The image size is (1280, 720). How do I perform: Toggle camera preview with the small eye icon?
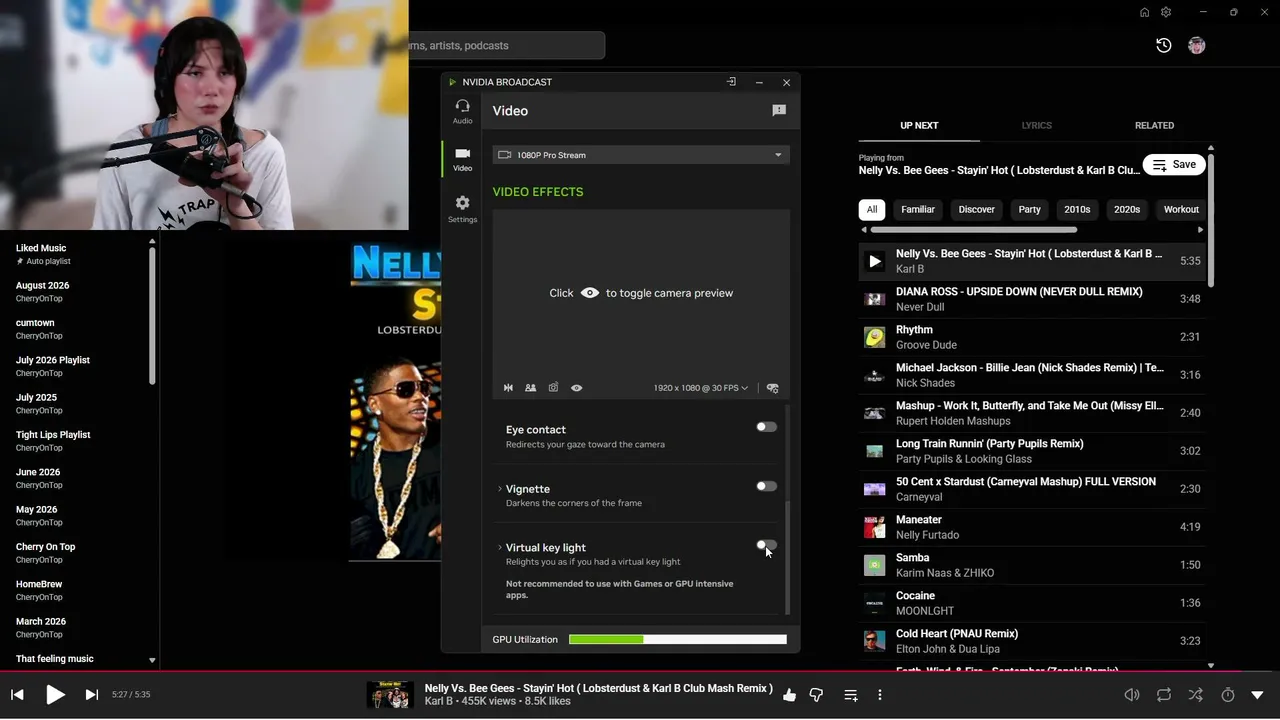[x=577, y=388]
